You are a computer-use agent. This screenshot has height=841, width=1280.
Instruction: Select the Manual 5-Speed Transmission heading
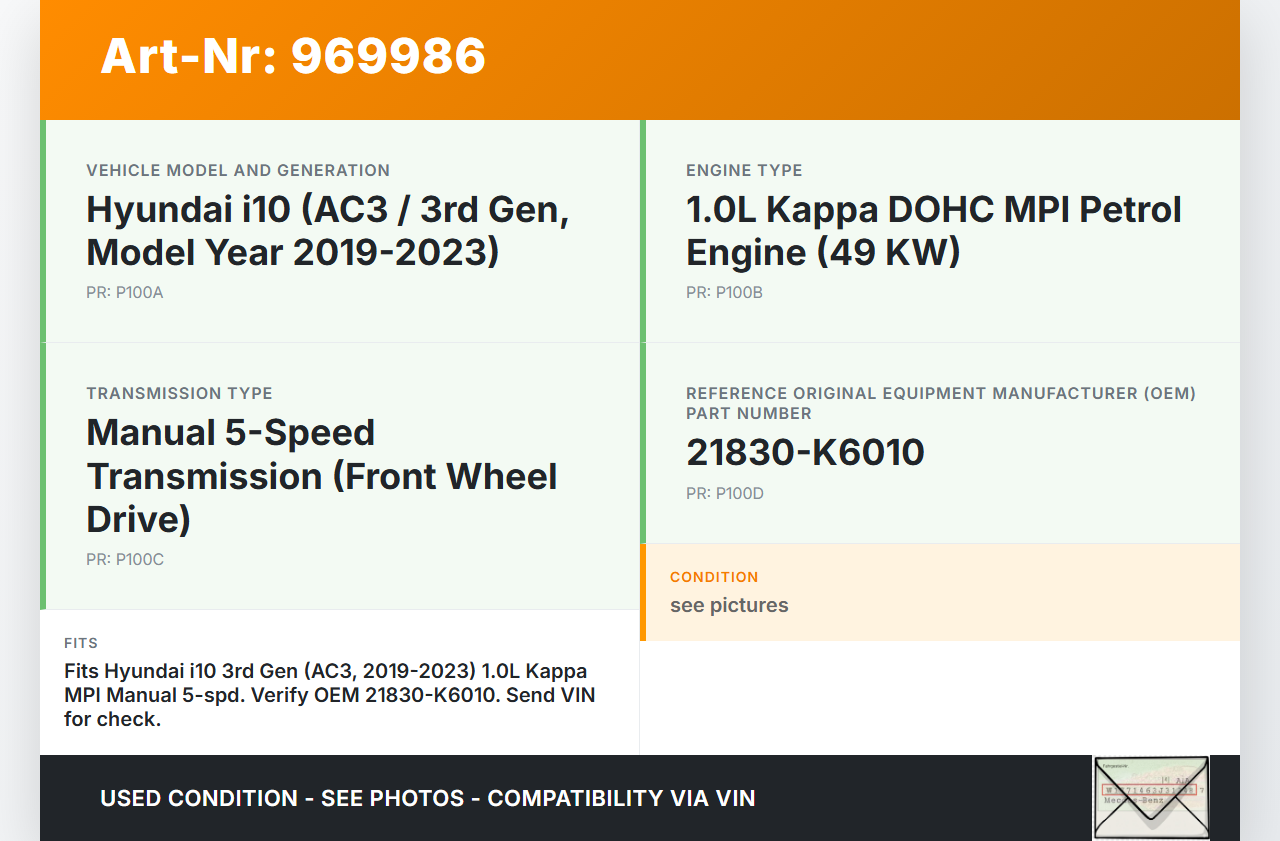(x=322, y=476)
